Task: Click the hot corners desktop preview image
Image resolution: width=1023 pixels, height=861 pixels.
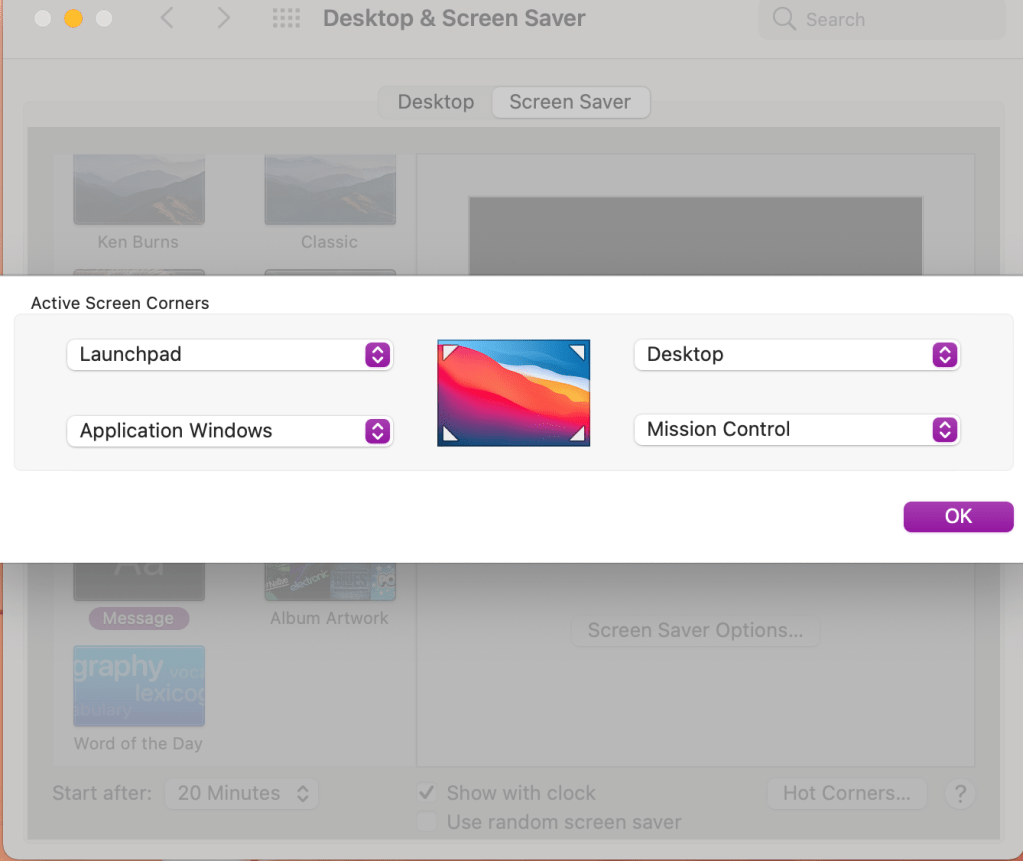Action: click(513, 393)
